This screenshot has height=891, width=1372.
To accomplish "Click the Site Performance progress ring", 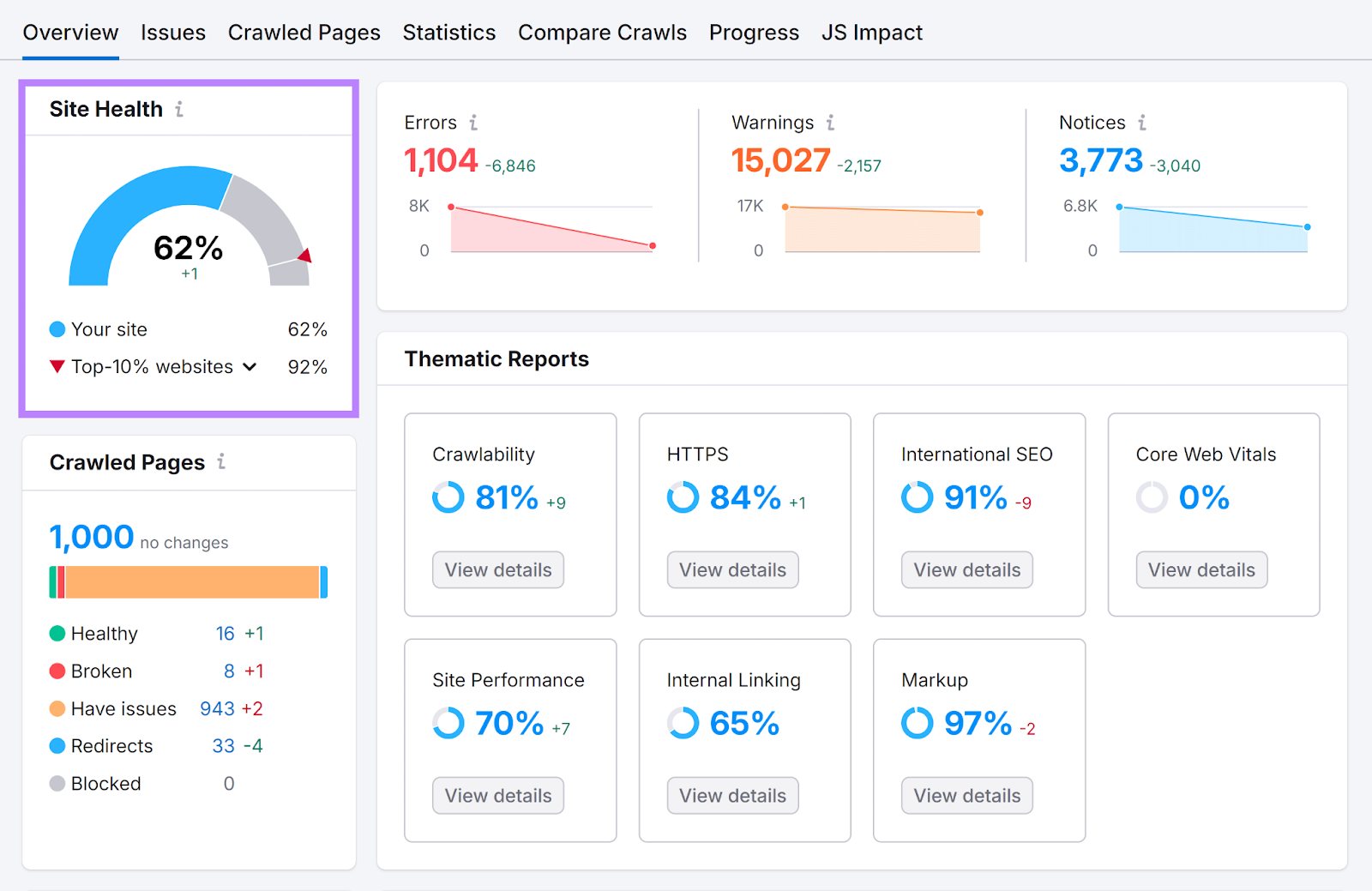I will 448,723.
